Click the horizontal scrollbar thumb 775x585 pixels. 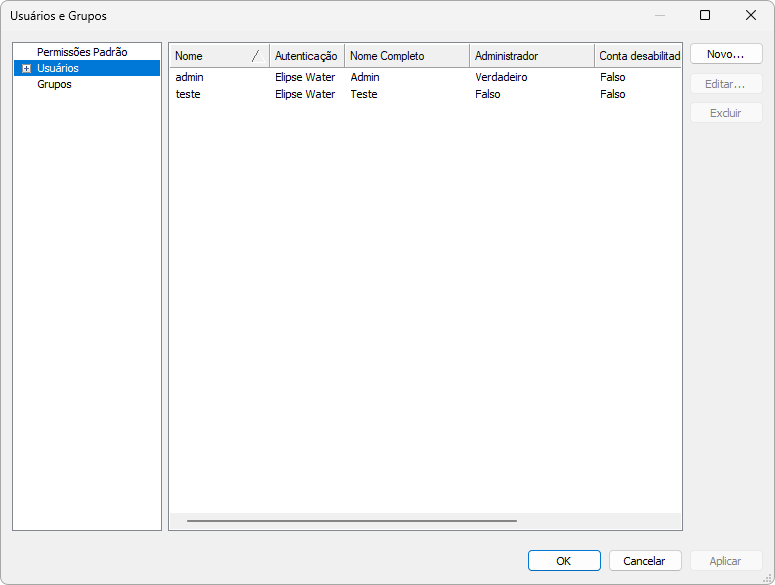(x=350, y=521)
